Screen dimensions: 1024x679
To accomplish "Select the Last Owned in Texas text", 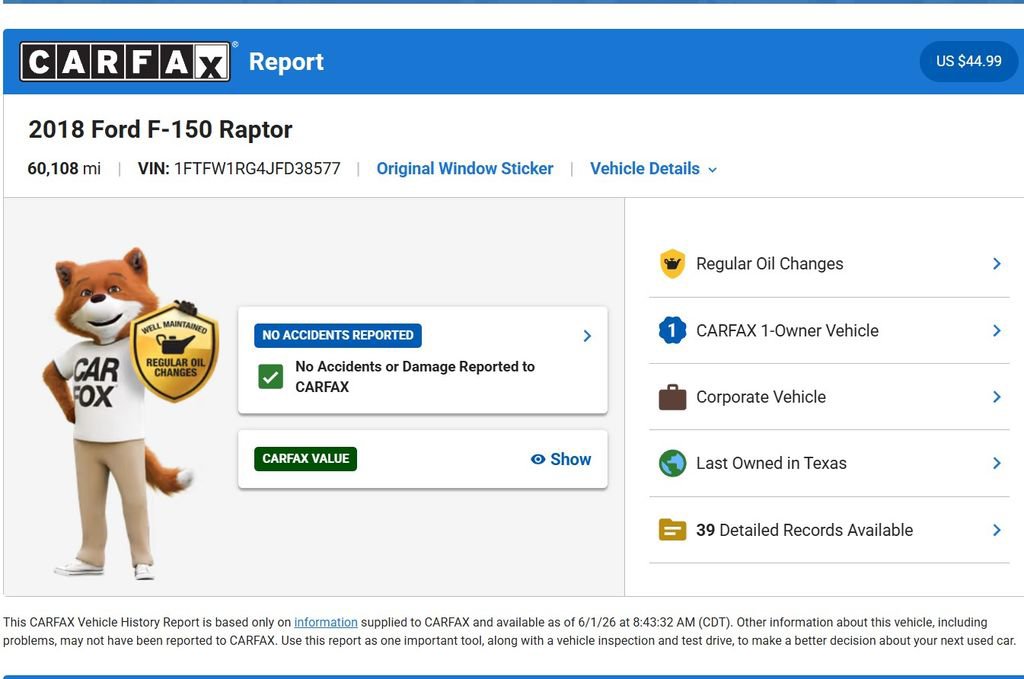I will (x=771, y=464).
